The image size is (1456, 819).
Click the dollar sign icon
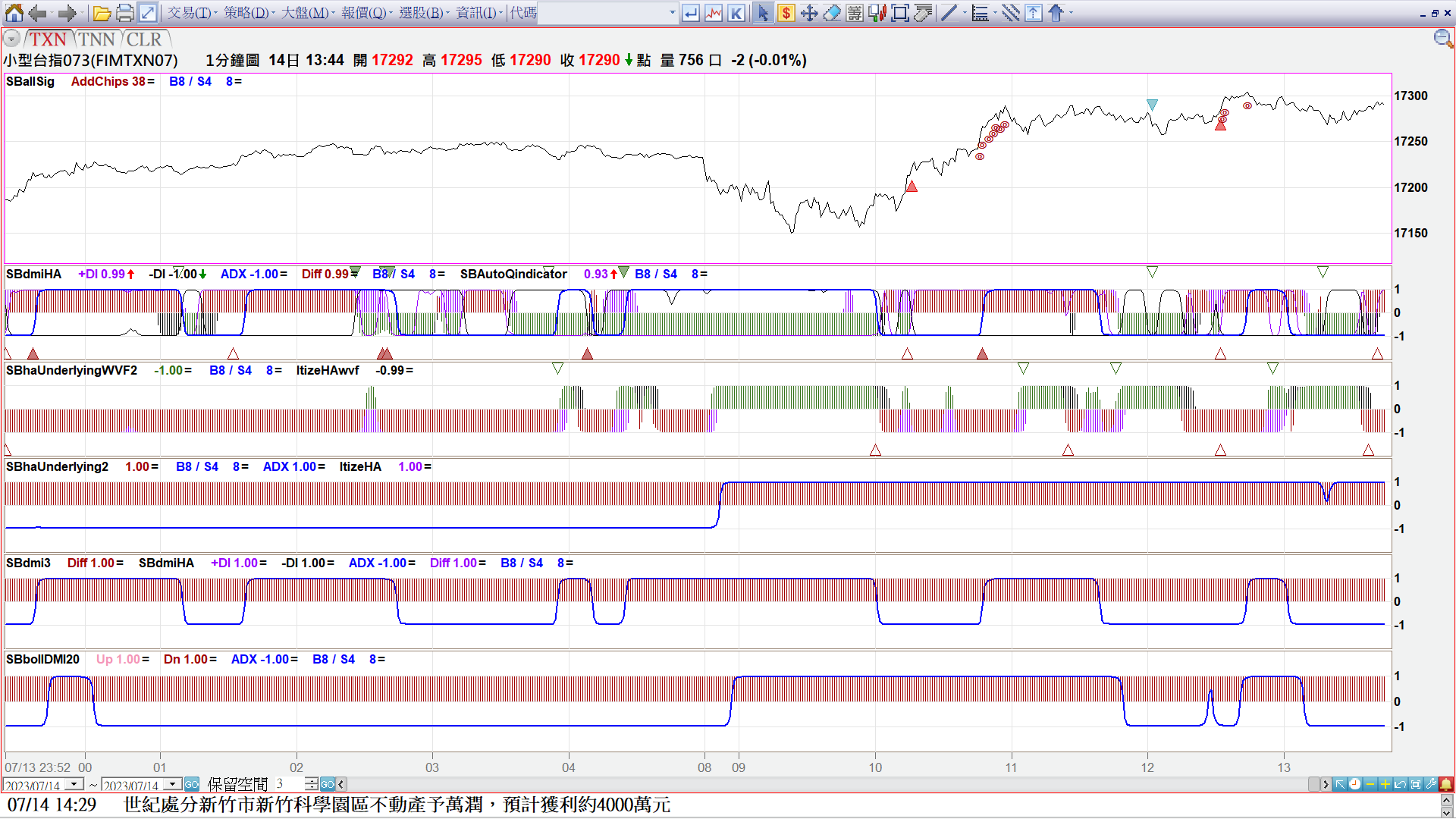[786, 13]
